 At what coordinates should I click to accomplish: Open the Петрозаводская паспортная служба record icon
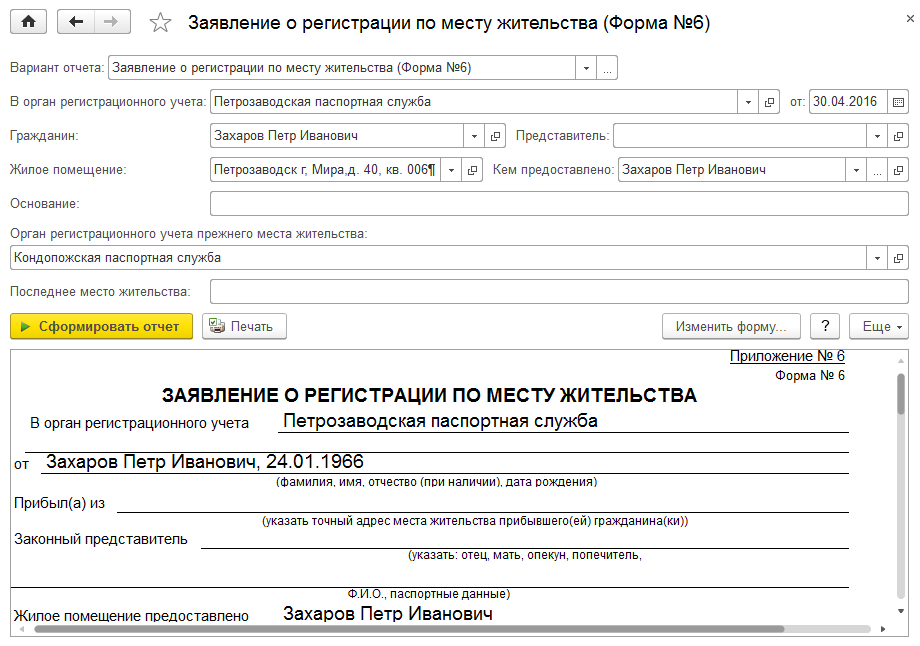[769, 102]
